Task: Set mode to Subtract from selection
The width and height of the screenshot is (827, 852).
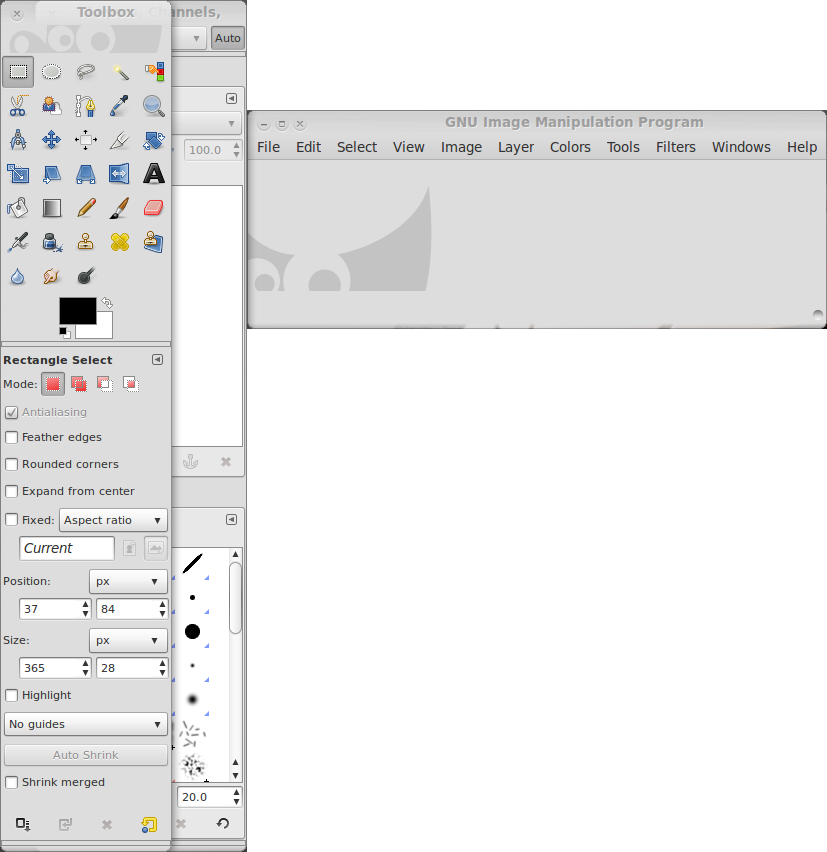Action: 105,384
